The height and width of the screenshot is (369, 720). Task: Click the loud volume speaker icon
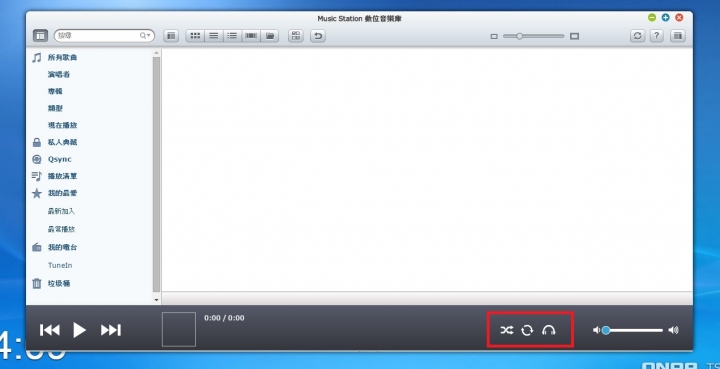tap(673, 330)
